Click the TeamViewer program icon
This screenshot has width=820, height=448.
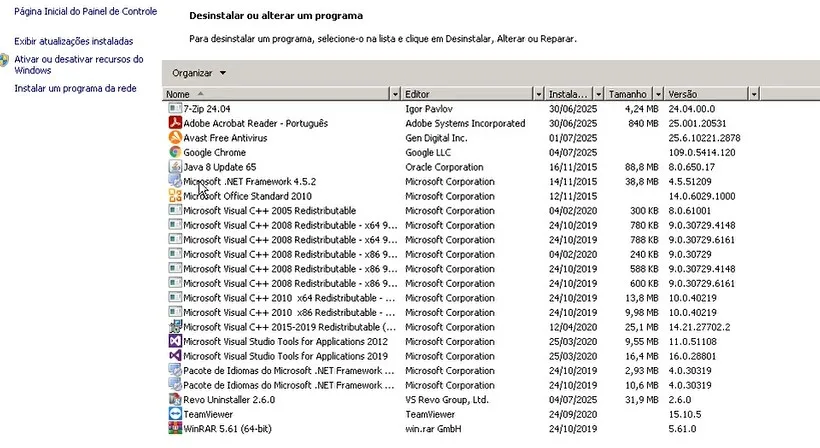175,414
